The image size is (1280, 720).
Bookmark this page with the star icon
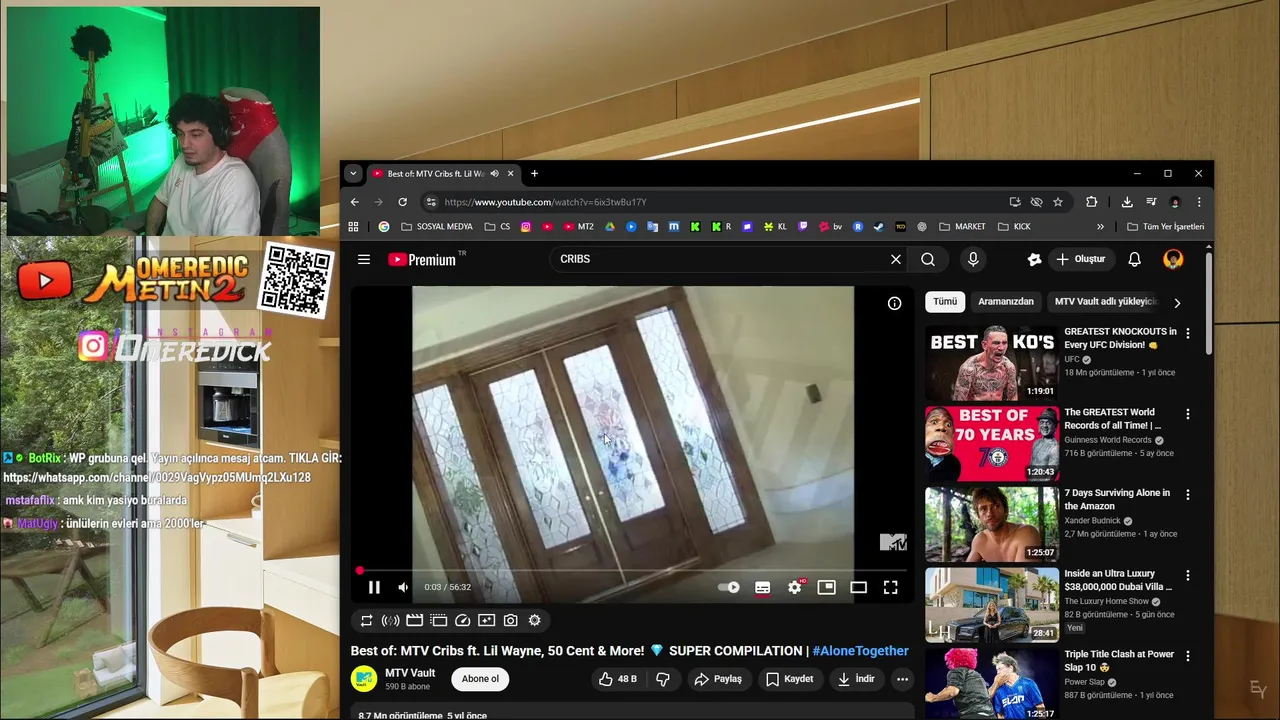click(x=1058, y=202)
